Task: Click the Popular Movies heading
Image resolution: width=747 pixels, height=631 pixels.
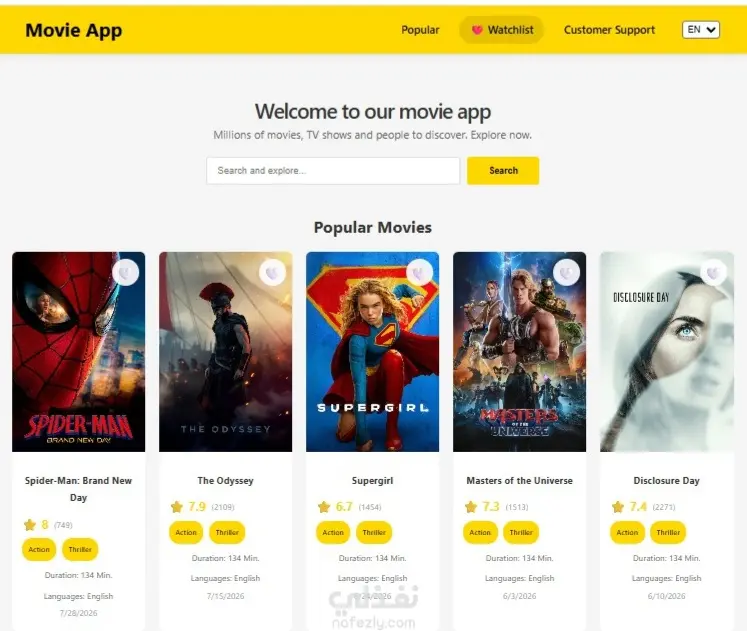Action: (373, 228)
